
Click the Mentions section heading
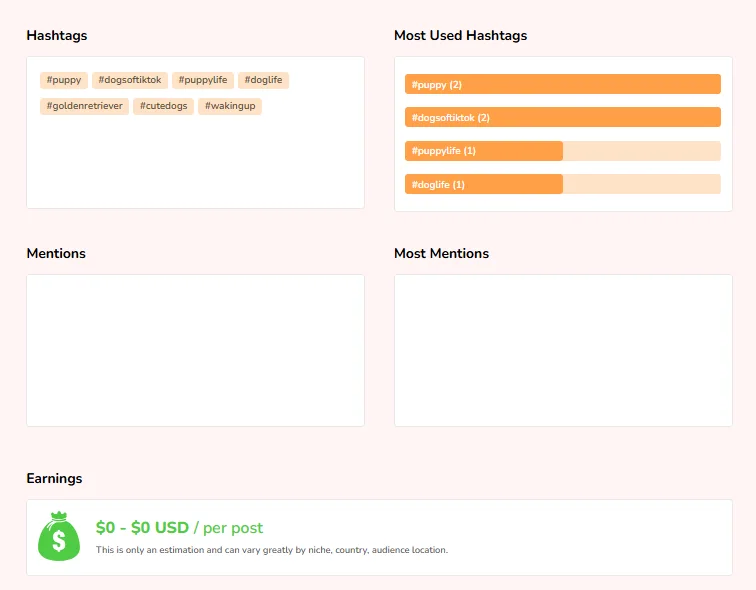pyautogui.click(x=56, y=254)
